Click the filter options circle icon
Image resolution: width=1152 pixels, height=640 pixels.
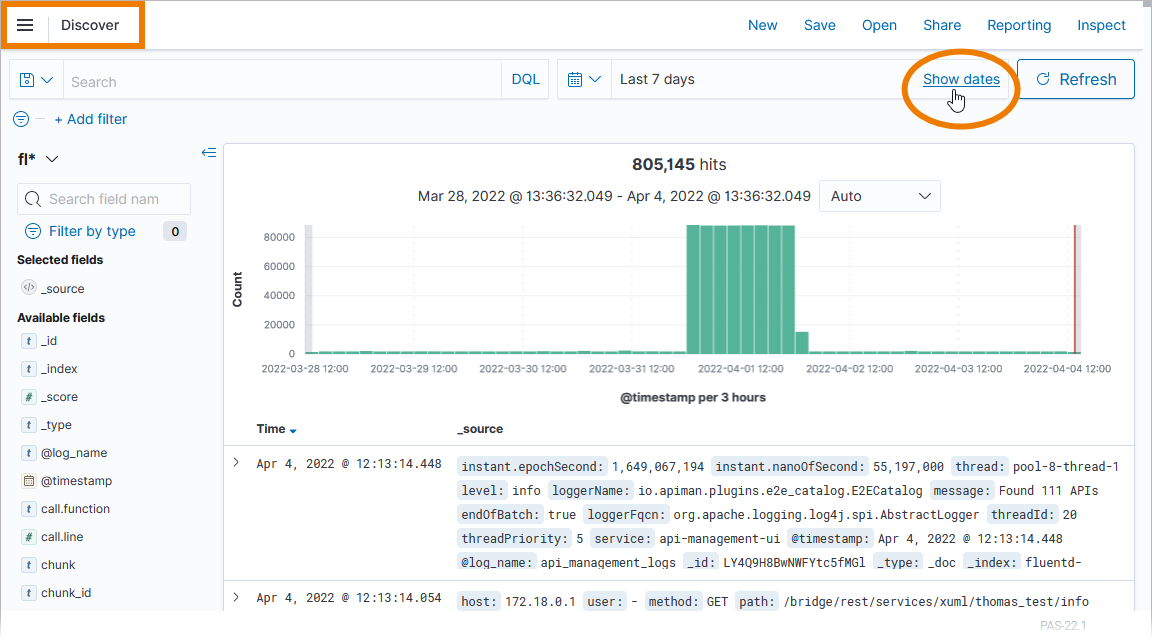tap(21, 119)
